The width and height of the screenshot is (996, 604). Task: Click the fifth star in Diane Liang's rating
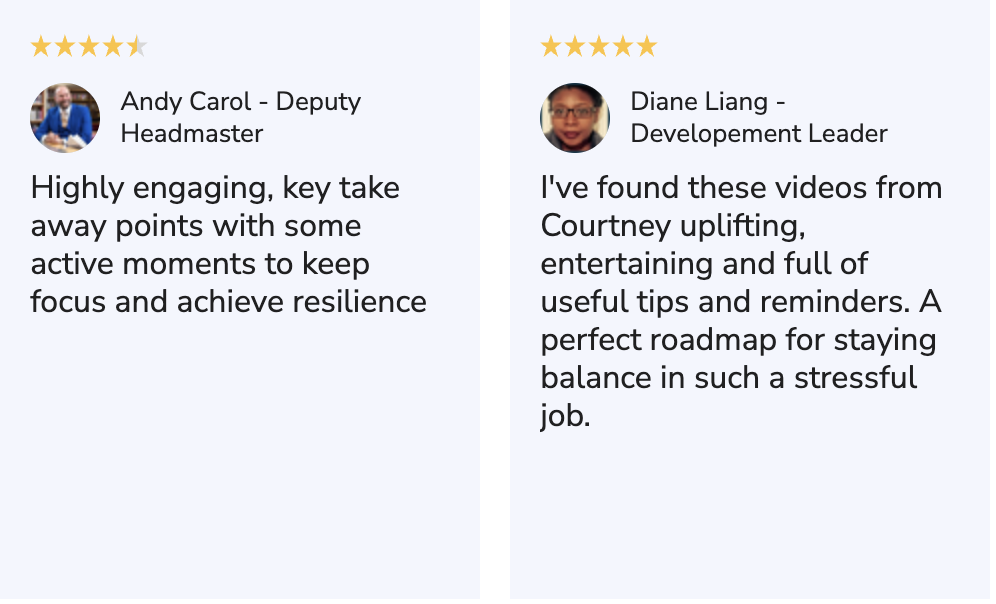[647, 46]
